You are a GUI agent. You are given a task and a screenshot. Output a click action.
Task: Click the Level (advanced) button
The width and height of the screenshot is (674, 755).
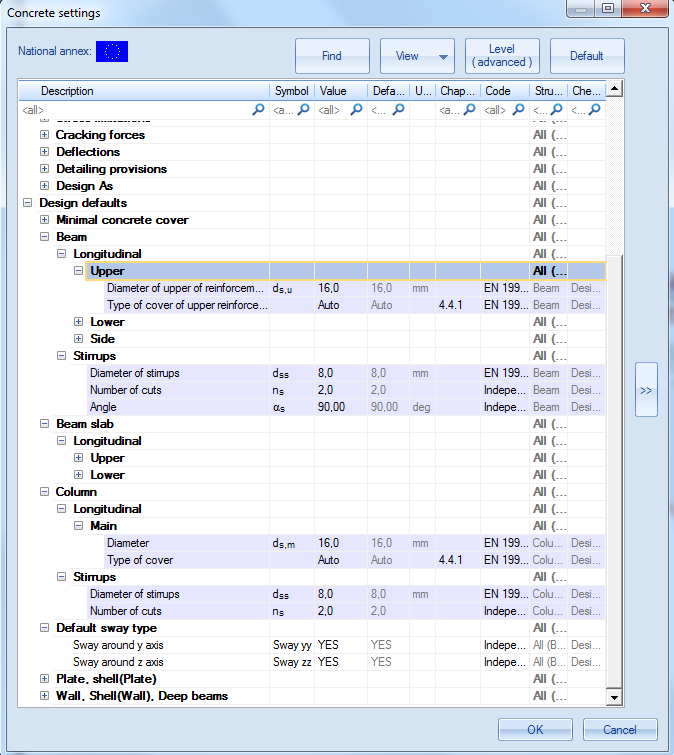click(502, 56)
